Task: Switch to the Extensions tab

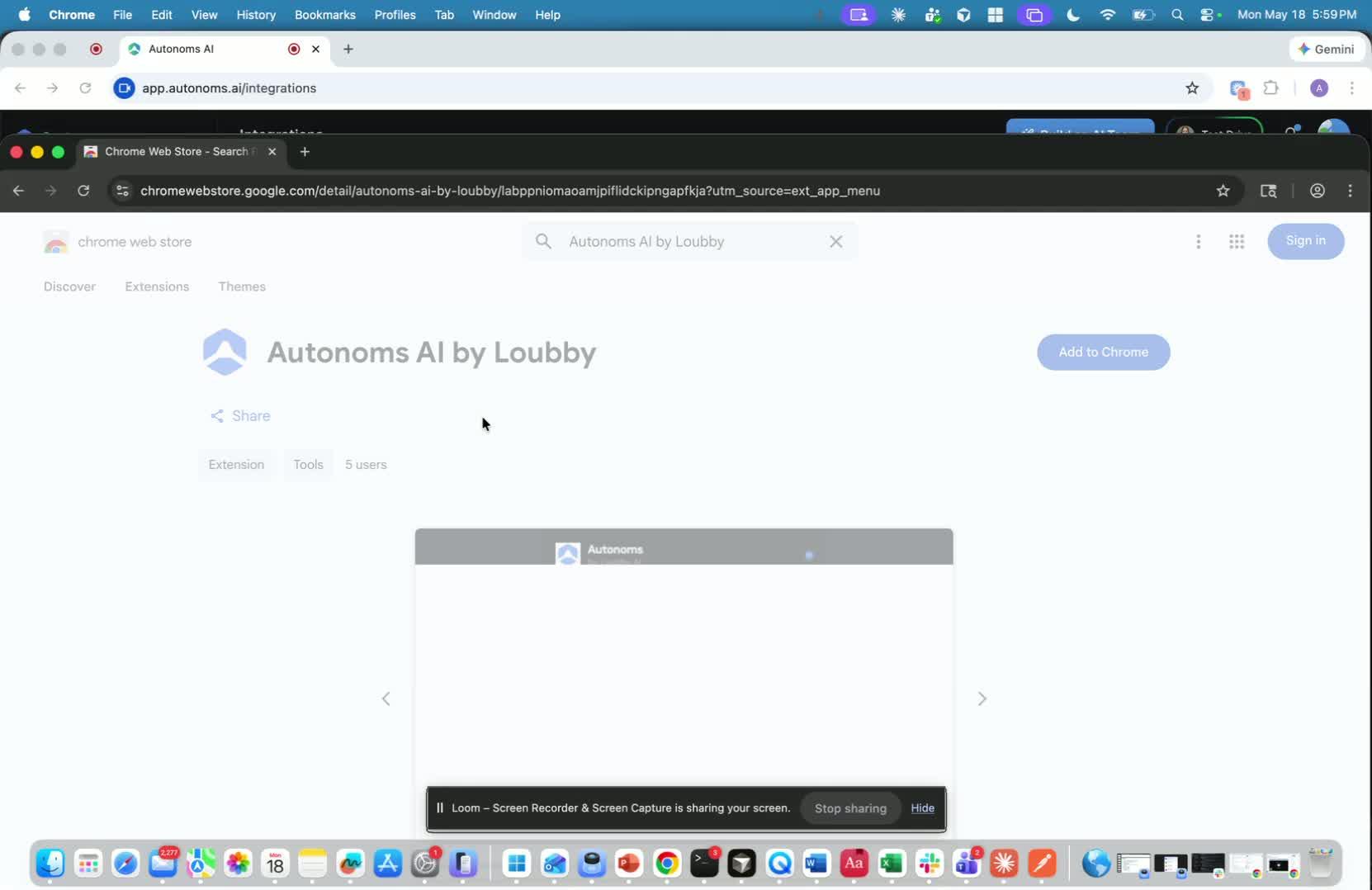Action: [x=157, y=286]
